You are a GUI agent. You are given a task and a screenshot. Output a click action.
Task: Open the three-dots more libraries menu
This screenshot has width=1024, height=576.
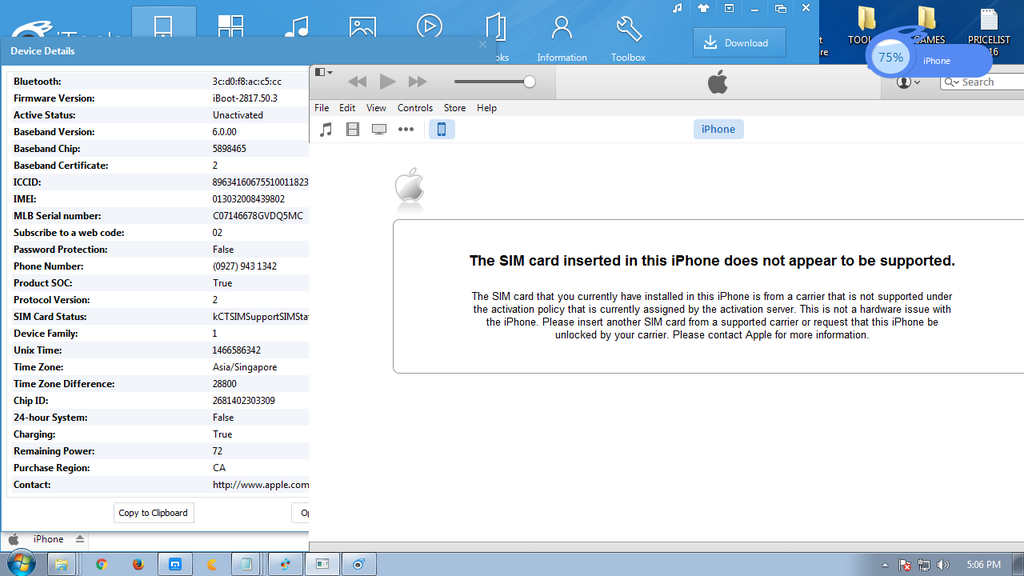point(406,129)
